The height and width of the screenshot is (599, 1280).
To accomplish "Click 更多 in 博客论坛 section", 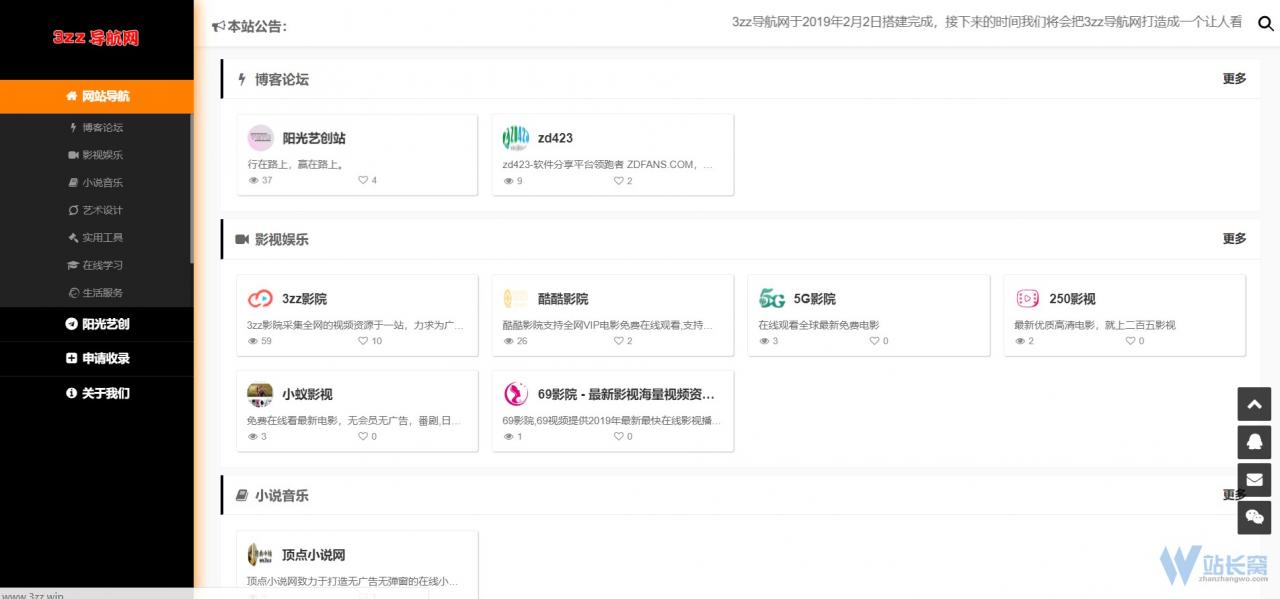I will point(1234,79).
